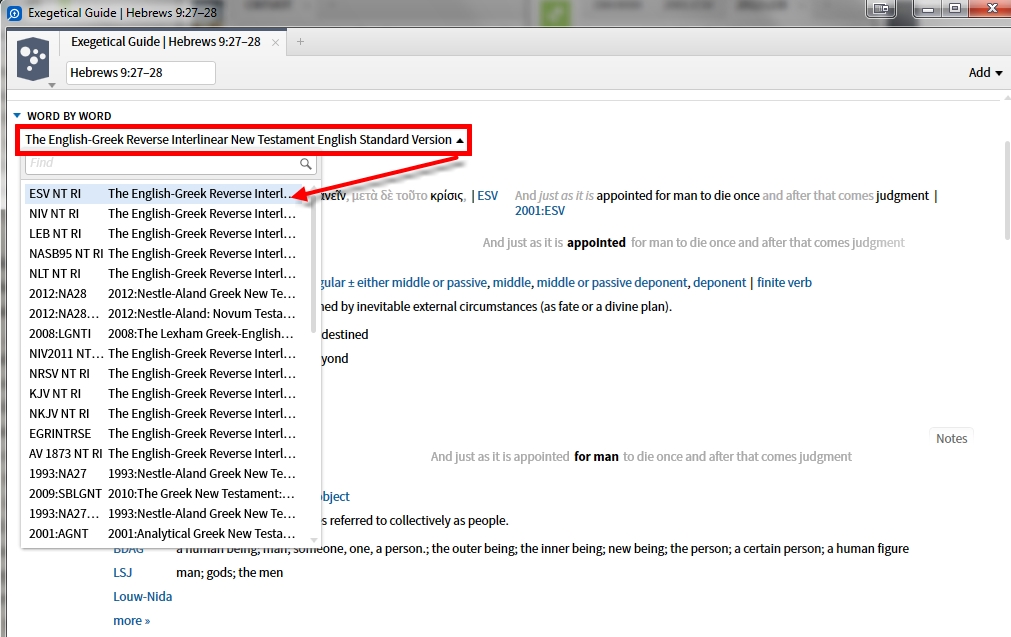Pick AV 1873 NT RI entry
The height and width of the screenshot is (637, 1011).
162,453
